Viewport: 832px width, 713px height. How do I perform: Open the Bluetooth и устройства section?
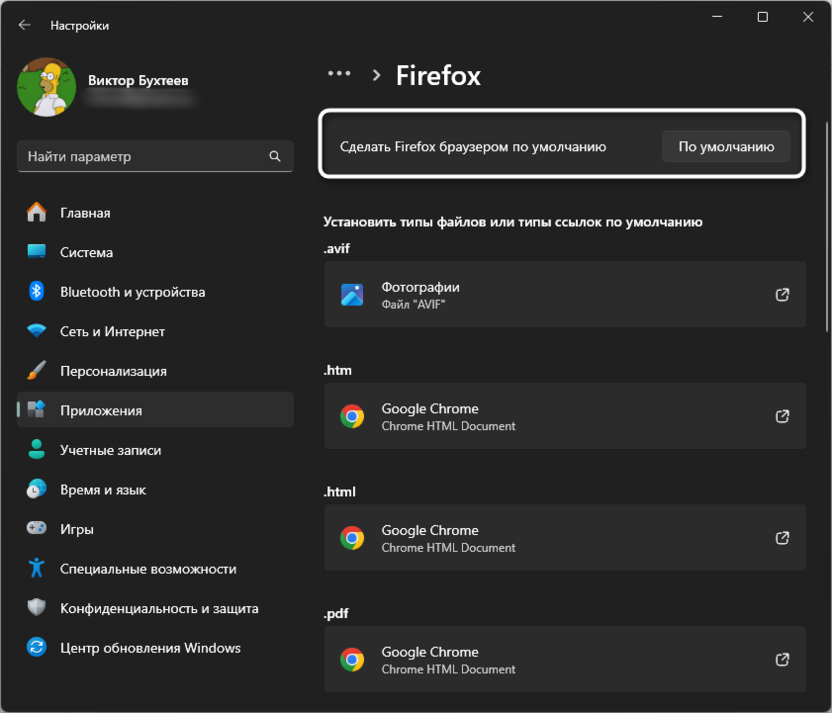point(132,292)
